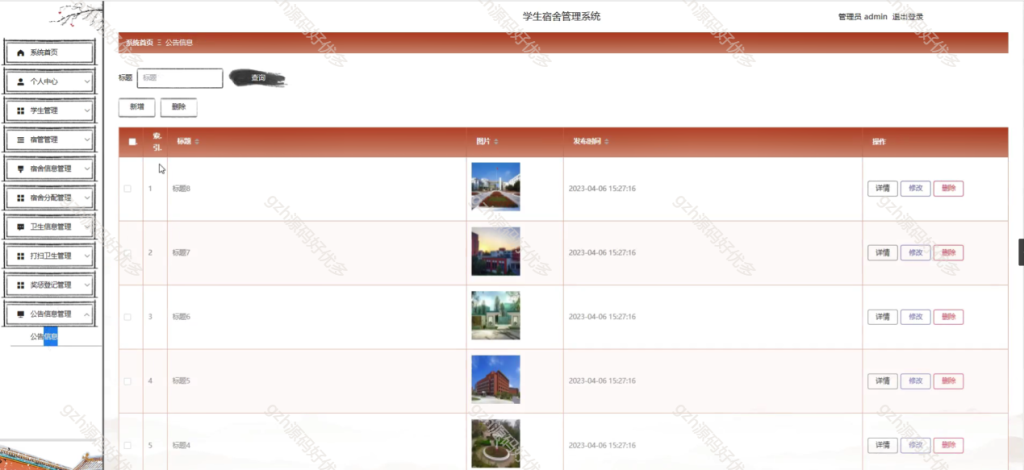Check the checkbox for row 标题8
This screenshot has width=1024, height=470.
(x=127, y=188)
